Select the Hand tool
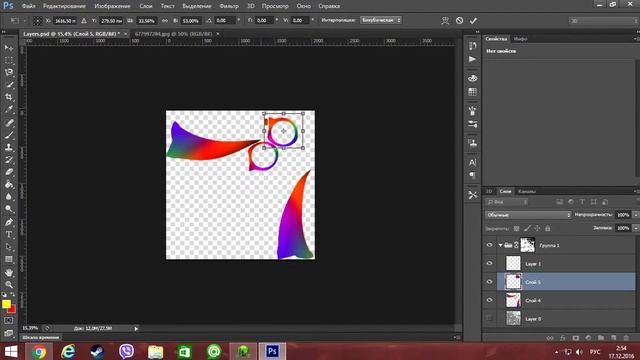This screenshot has width=640, height=360. point(9,272)
